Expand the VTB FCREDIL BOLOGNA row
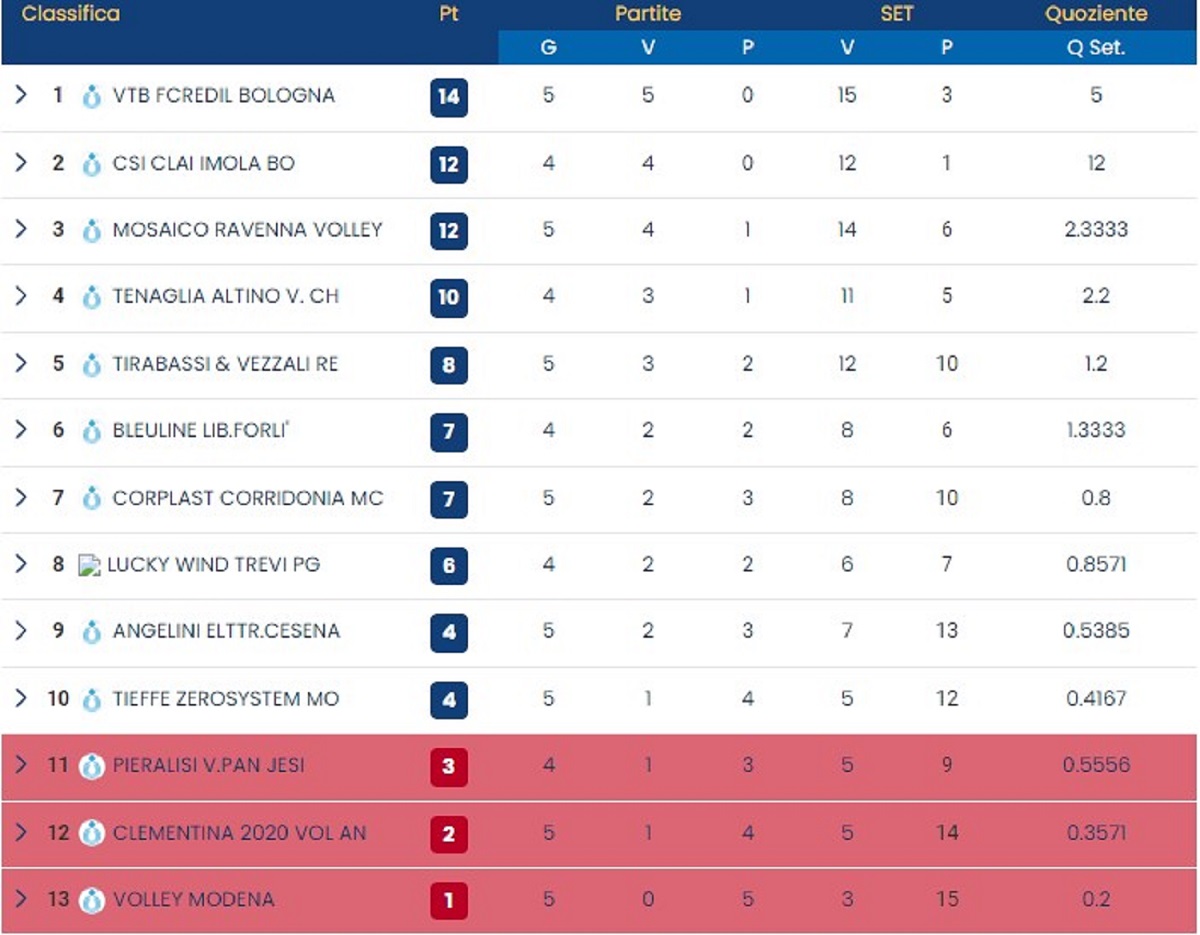The image size is (1200, 935). click(21, 95)
